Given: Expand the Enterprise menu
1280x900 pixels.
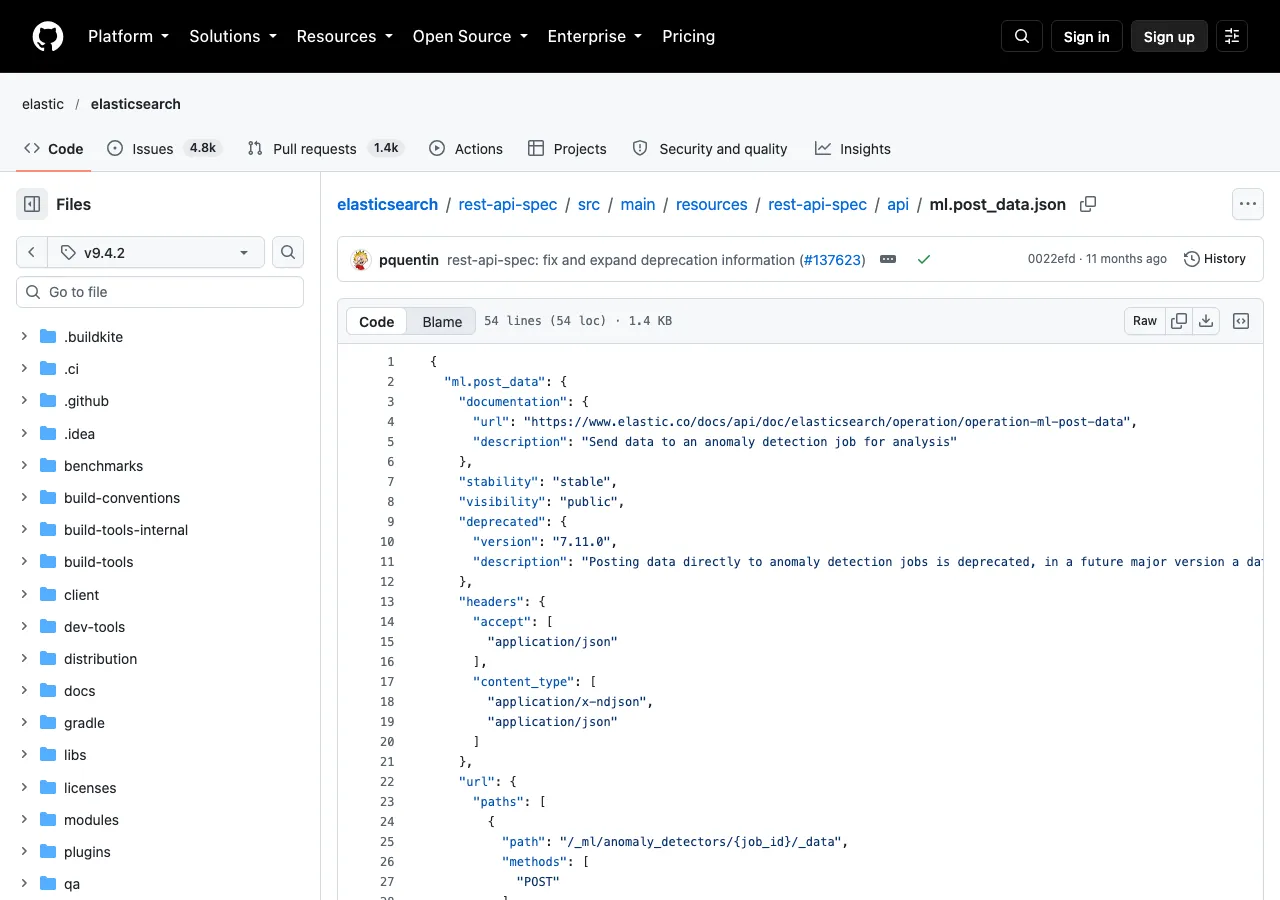Looking at the screenshot, I should [x=594, y=36].
